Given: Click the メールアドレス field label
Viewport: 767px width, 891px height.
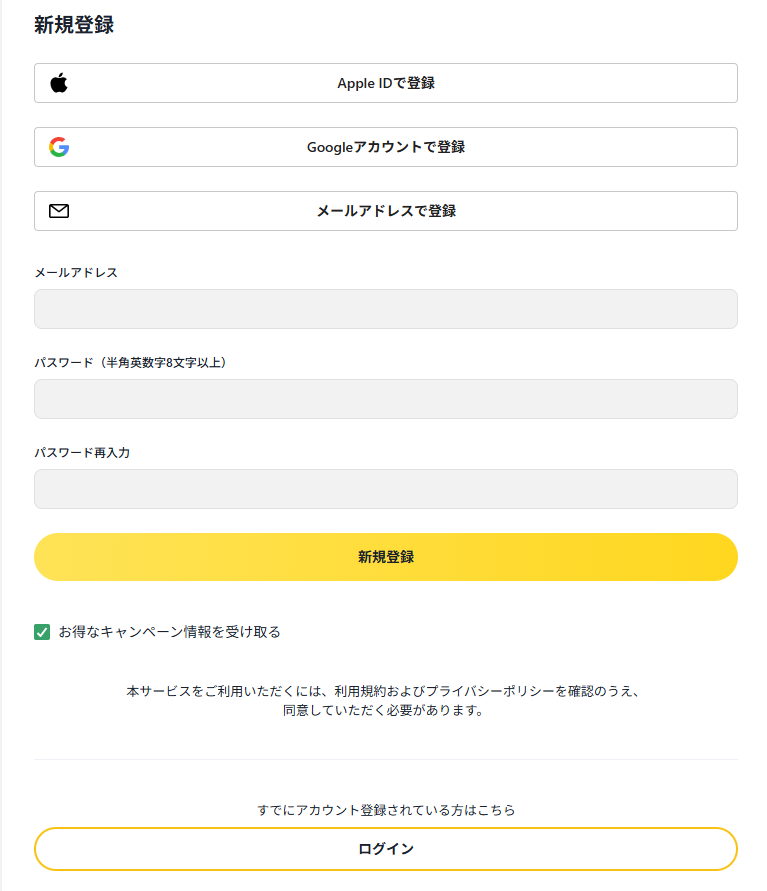Looking at the screenshot, I should [76, 273].
